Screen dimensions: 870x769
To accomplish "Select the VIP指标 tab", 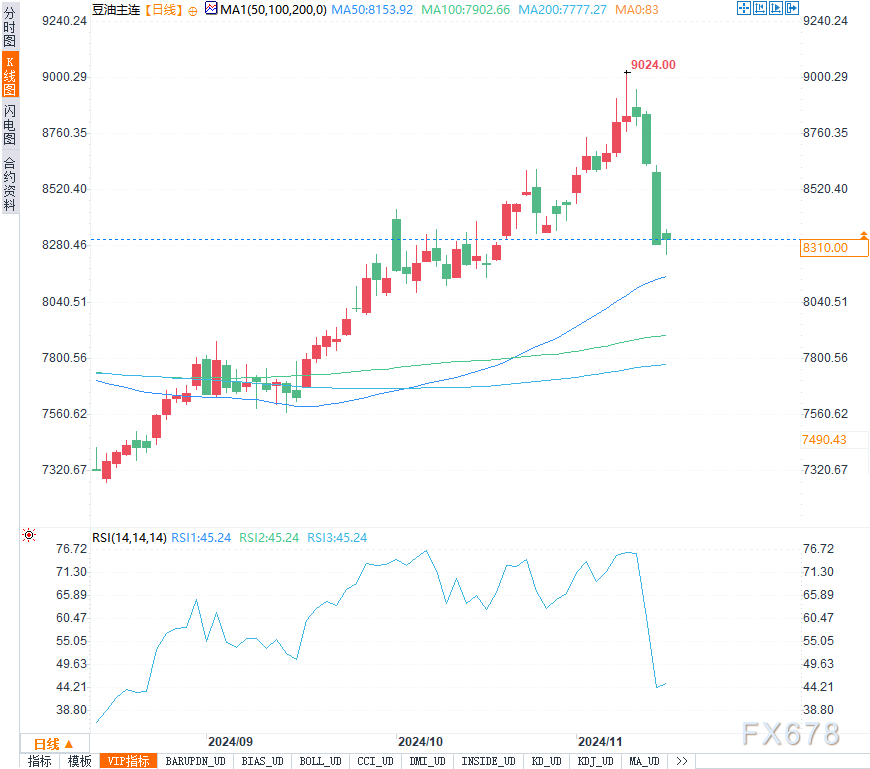I will pyautogui.click(x=128, y=761).
